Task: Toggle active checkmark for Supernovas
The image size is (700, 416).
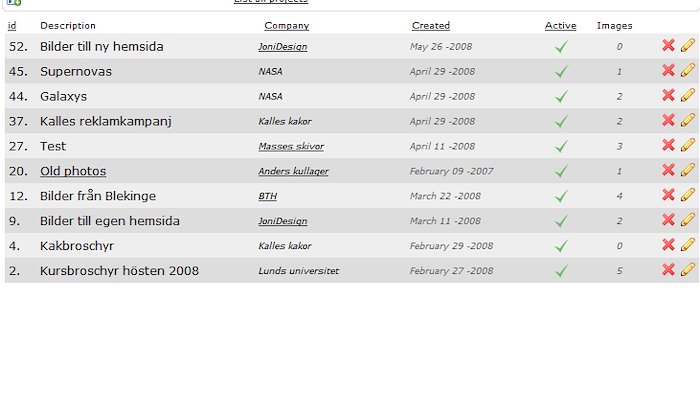Action: click(561, 71)
